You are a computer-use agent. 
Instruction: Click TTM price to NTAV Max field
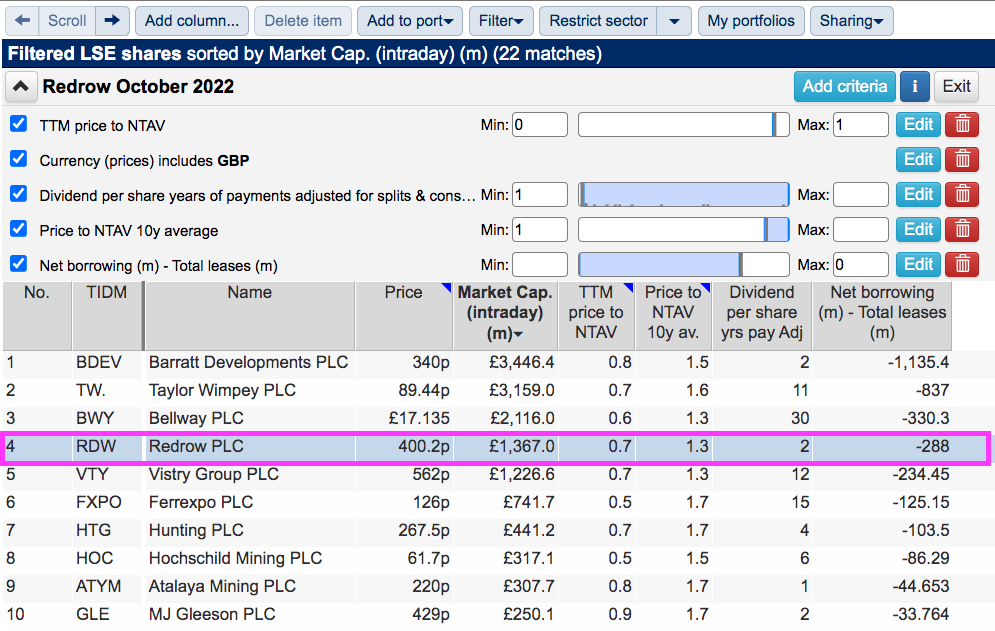coord(860,124)
